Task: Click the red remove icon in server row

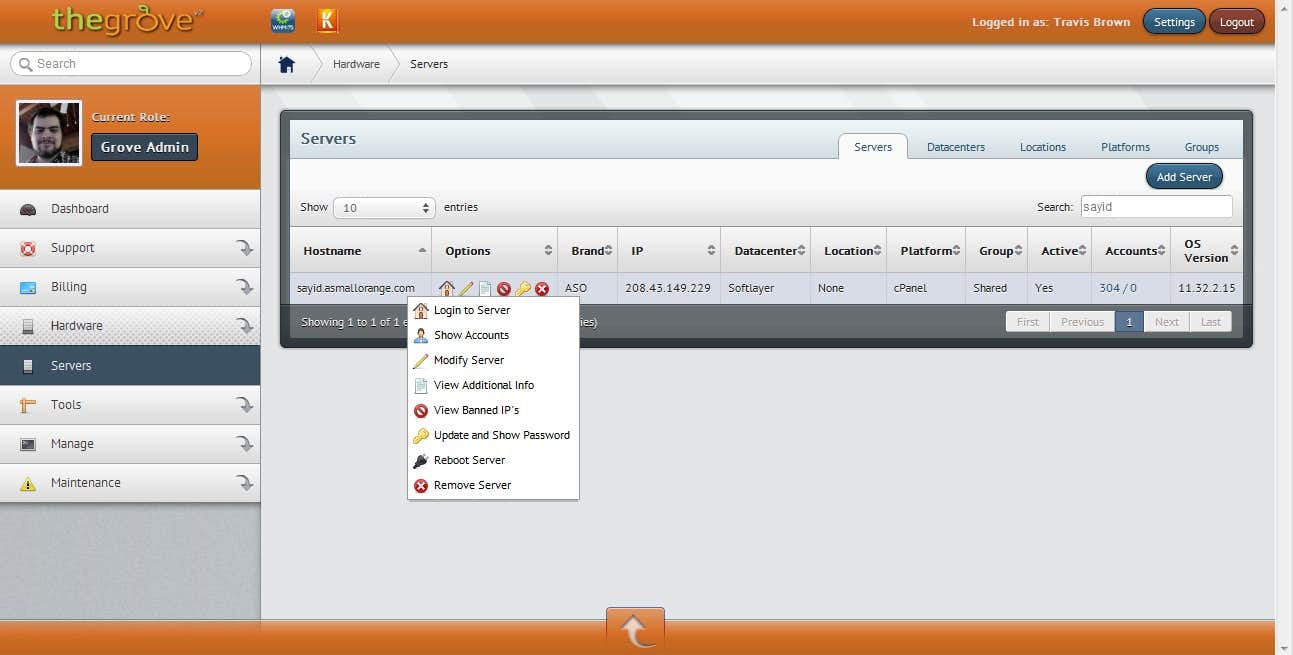Action: click(x=542, y=288)
